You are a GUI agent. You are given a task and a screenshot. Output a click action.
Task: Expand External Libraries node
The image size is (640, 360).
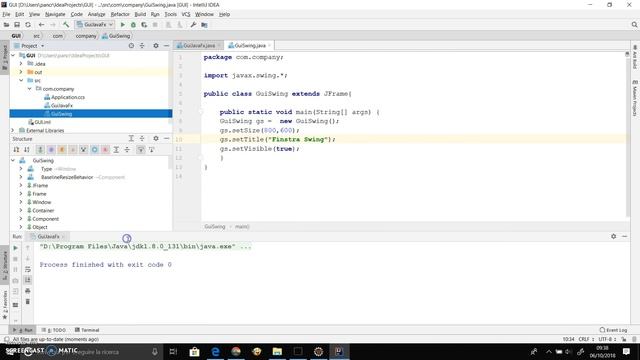click(x=13, y=130)
